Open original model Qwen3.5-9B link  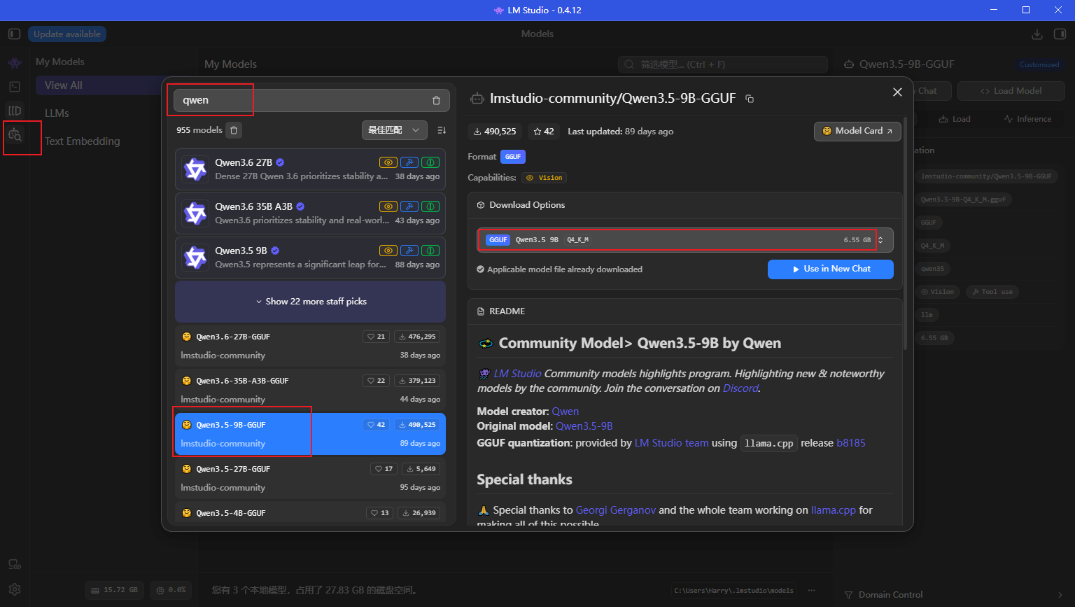[x=584, y=426]
